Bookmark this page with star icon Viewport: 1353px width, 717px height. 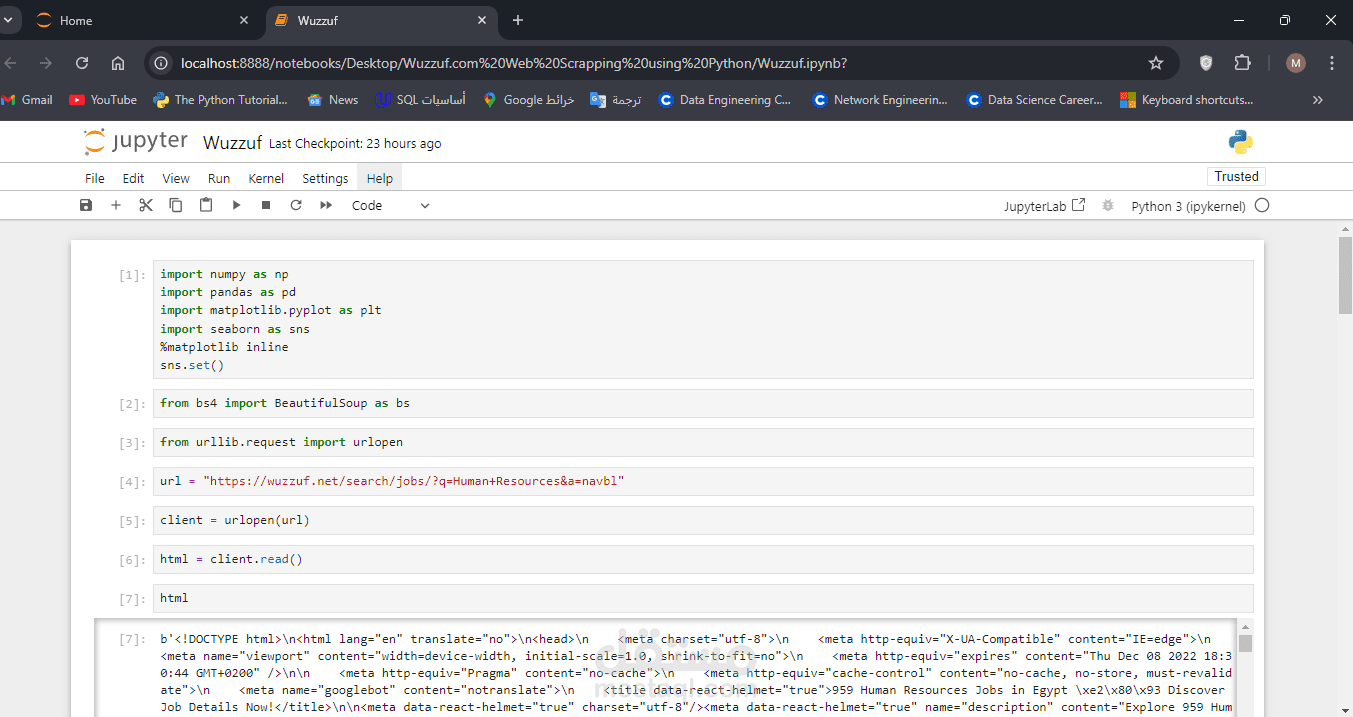pos(1156,63)
